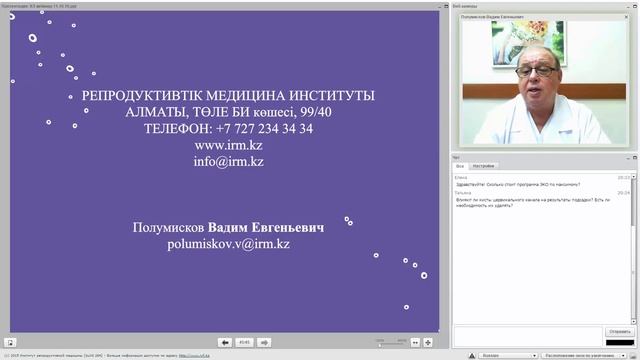
Task: Fit slide to full view with four-arrow icon
Action: coord(428,342)
